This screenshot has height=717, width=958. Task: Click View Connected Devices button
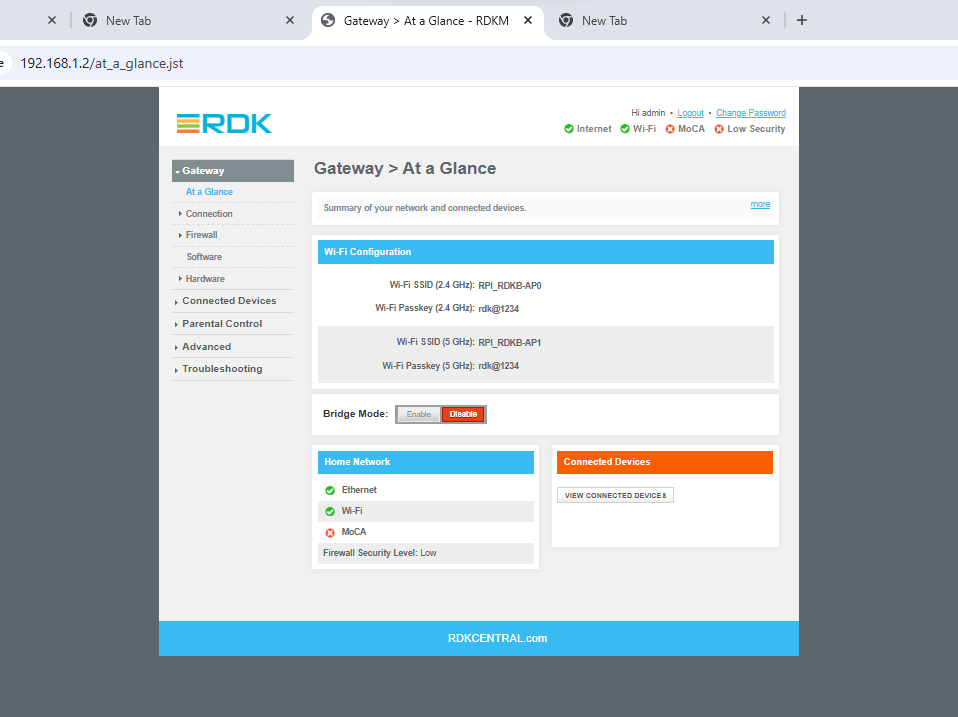coord(615,495)
